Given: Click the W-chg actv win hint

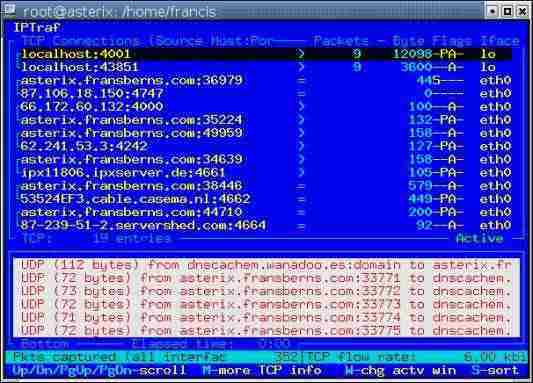Looking at the screenshot, I should (x=400, y=370).
